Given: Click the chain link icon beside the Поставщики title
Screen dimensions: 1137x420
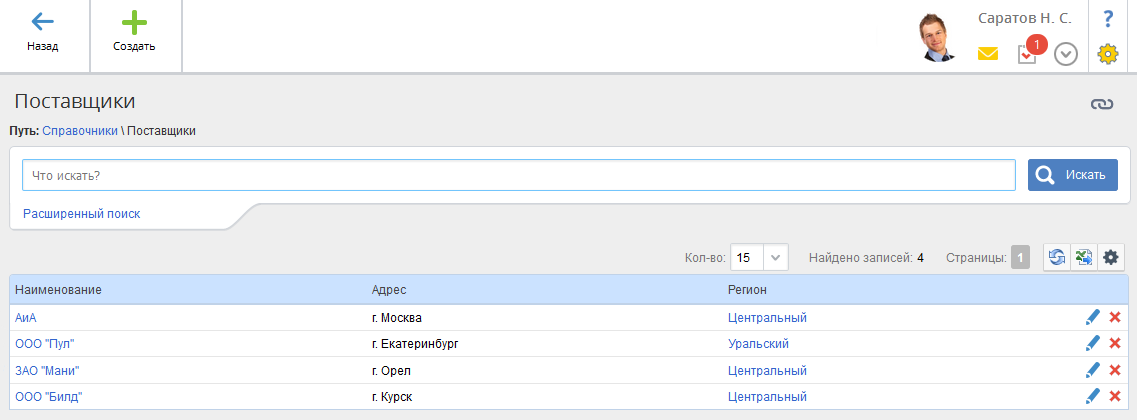Looking at the screenshot, I should (x=1102, y=103).
